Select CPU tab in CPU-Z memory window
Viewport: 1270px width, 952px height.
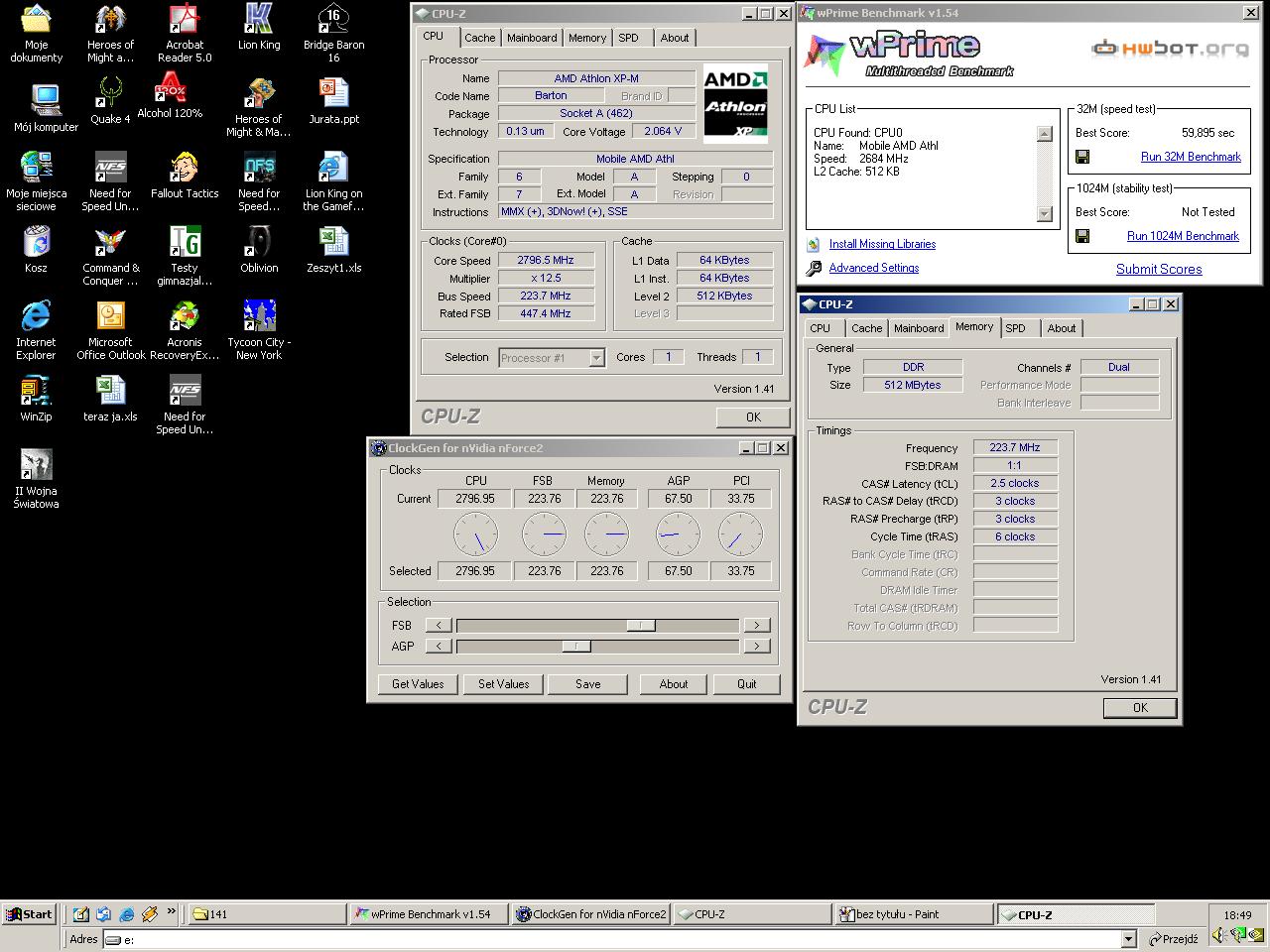point(820,328)
